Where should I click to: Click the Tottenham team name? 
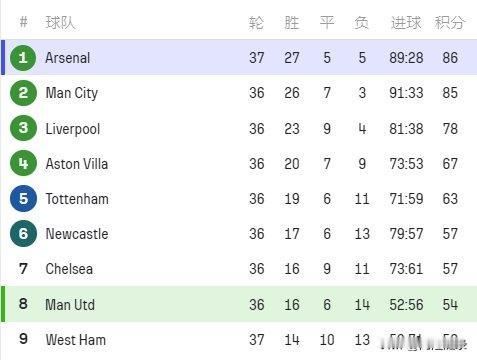[77, 199]
